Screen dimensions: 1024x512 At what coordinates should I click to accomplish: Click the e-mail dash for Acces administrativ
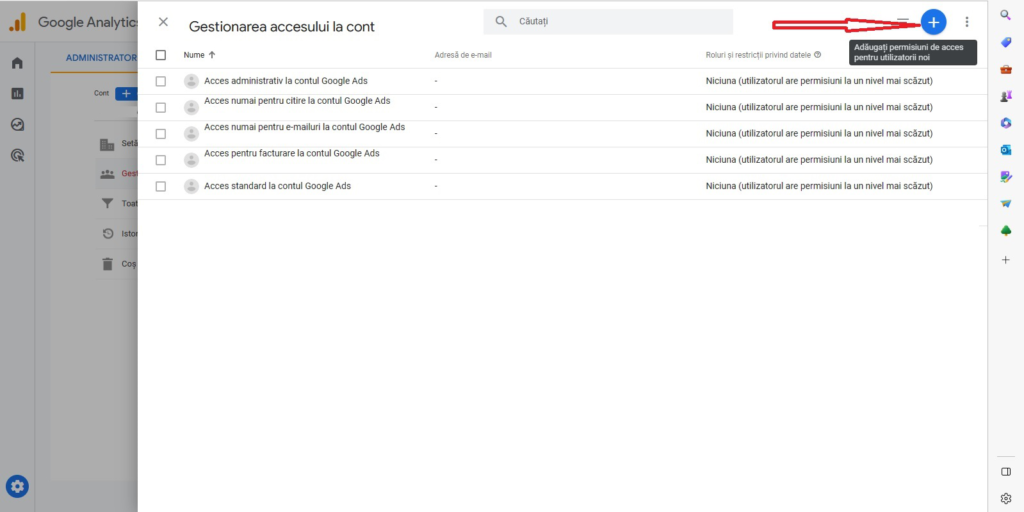tap(436, 81)
